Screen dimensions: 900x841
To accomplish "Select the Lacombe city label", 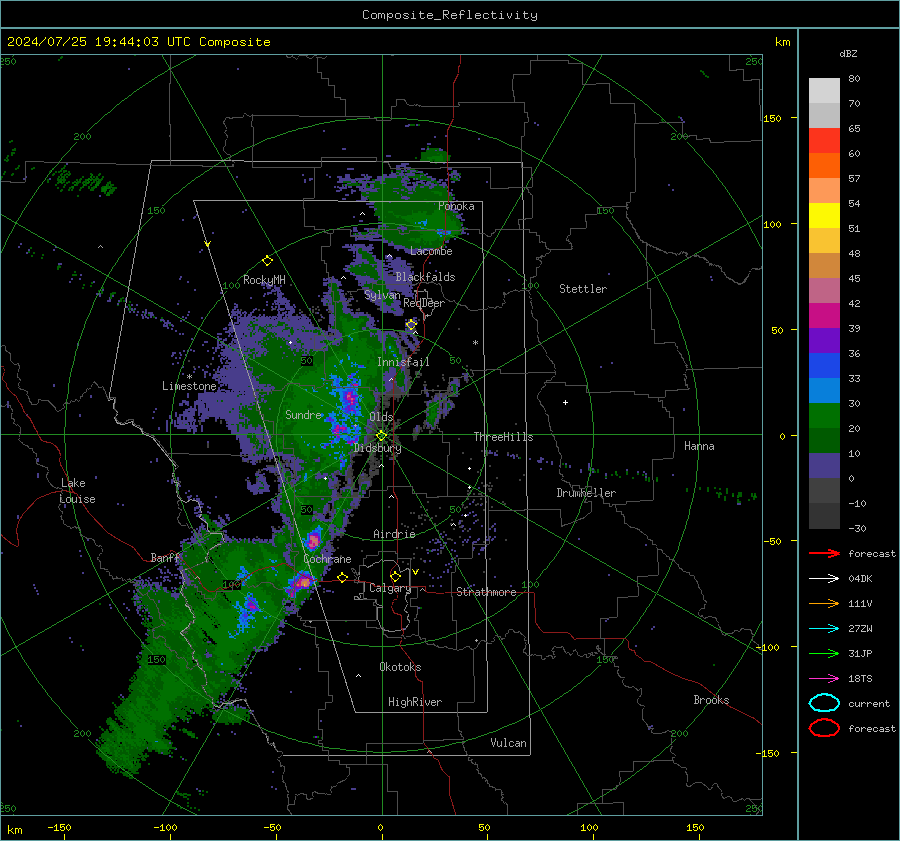I will pyautogui.click(x=431, y=251).
